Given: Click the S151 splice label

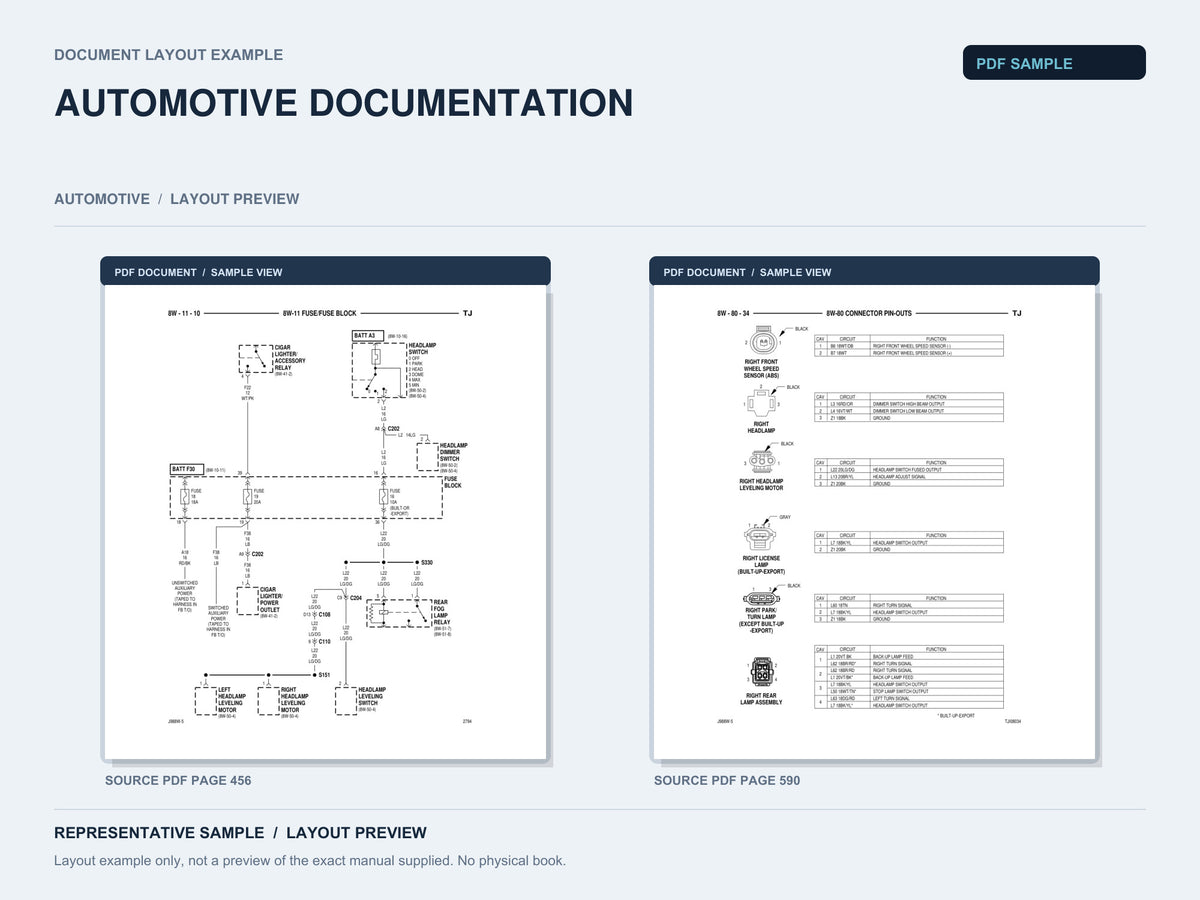Looking at the screenshot, I should coord(324,675).
